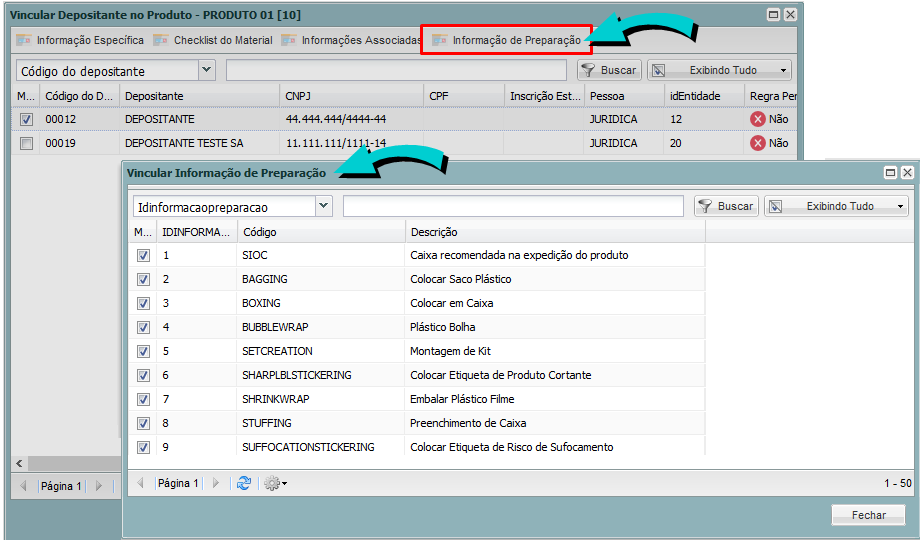Click Informações Associadas icon

point(288,40)
